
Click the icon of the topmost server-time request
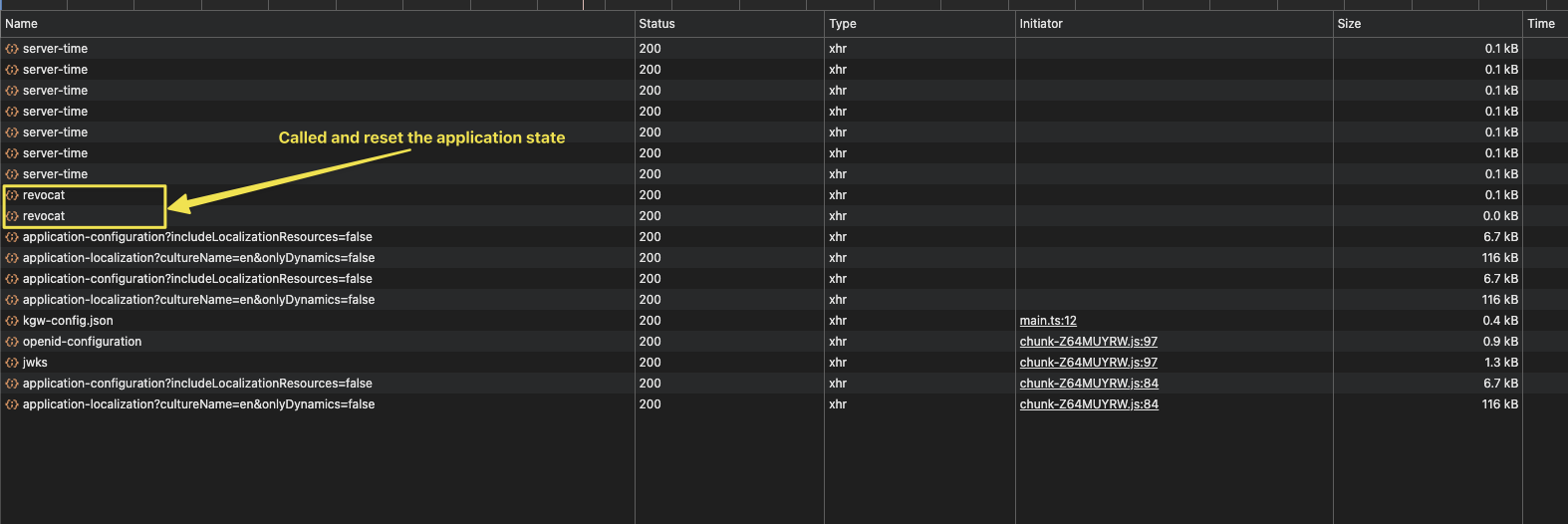coord(12,49)
